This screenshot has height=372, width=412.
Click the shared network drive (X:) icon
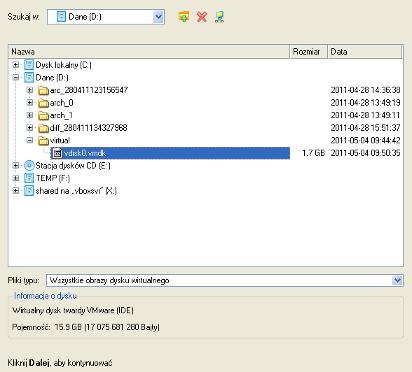point(29,191)
